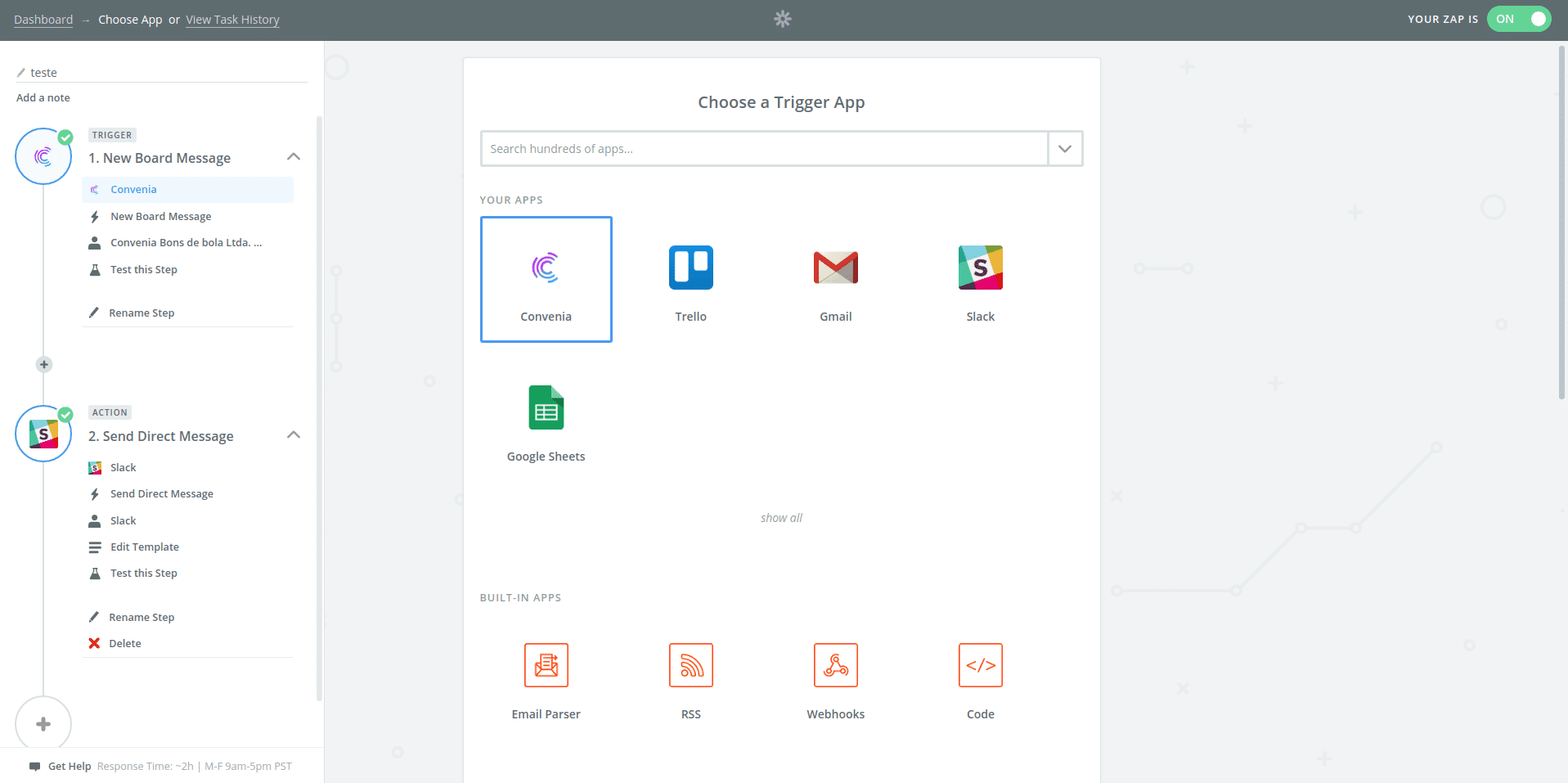Turn off the Your Zap Is toggle

(x=1519, y=19)
